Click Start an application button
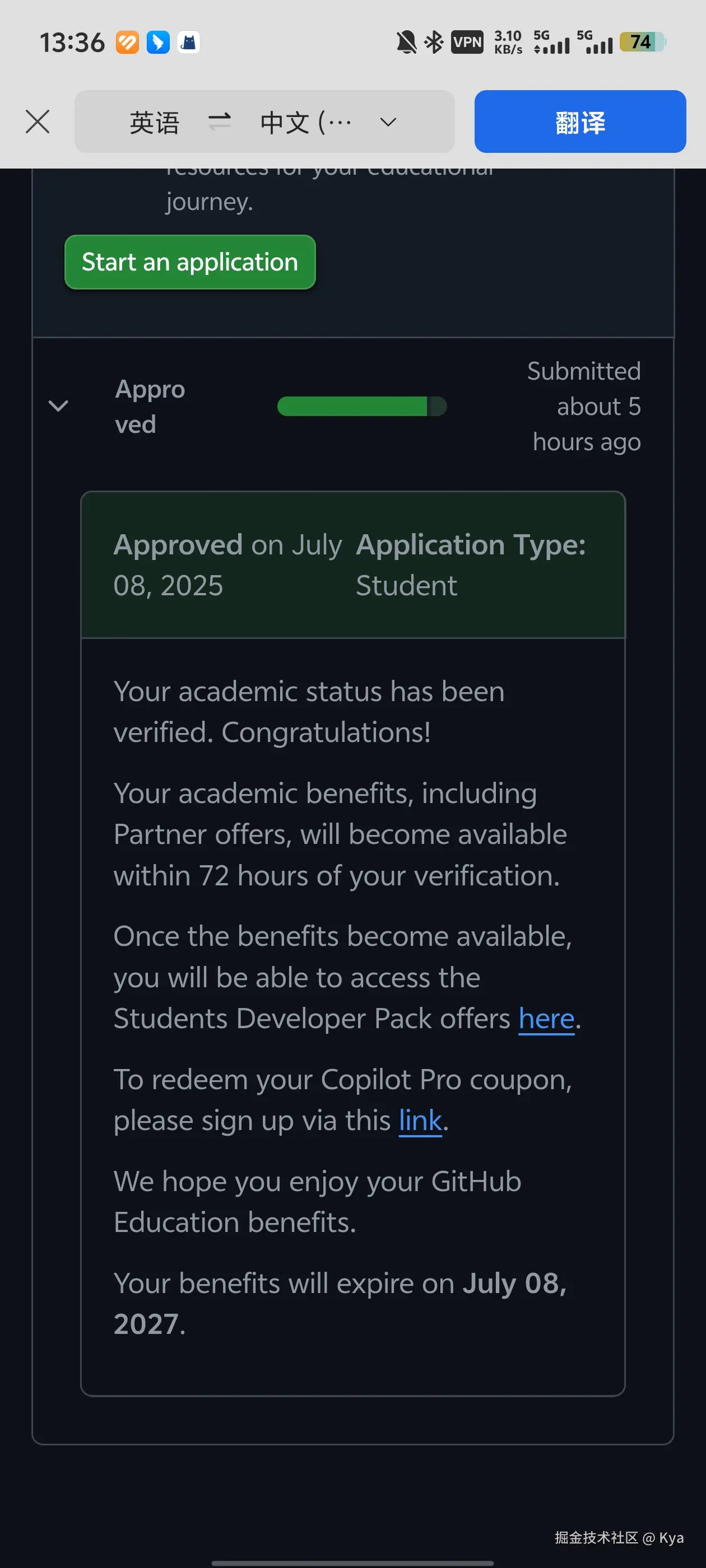Screen dimensions: 706x1568 (x=190, y=262)
